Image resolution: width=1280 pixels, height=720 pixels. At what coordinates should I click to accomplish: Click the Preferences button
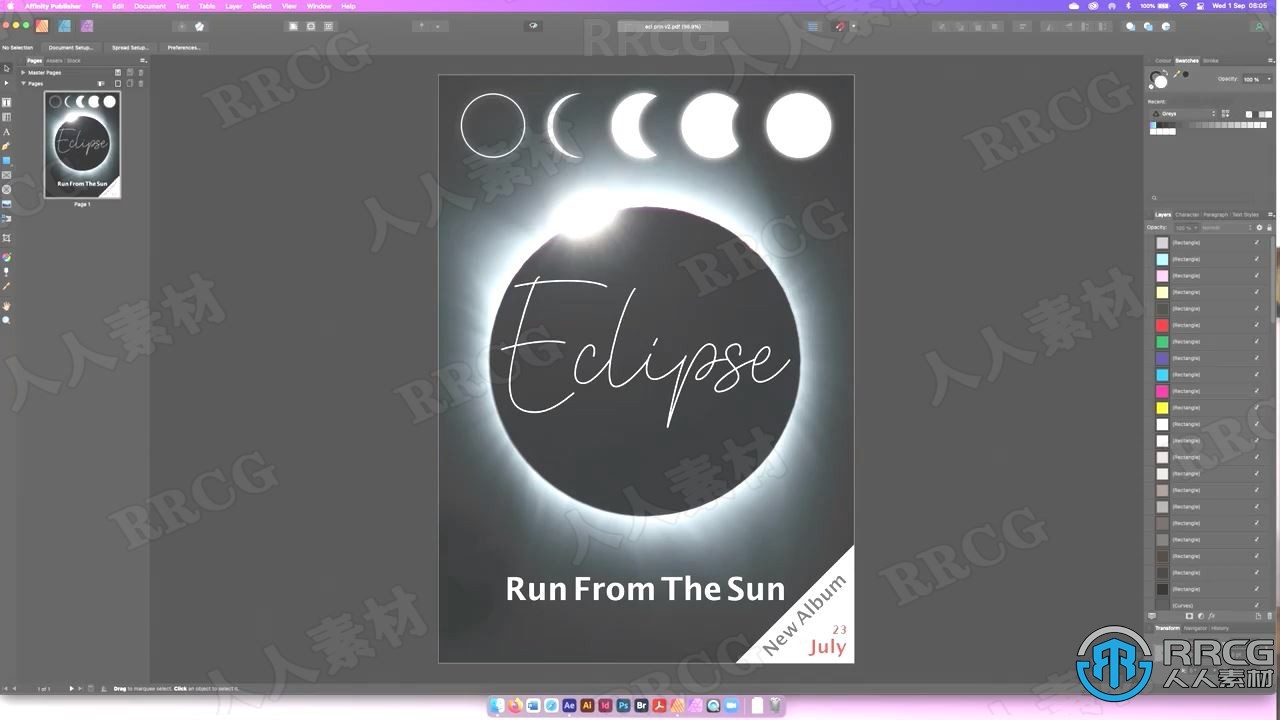184,47
